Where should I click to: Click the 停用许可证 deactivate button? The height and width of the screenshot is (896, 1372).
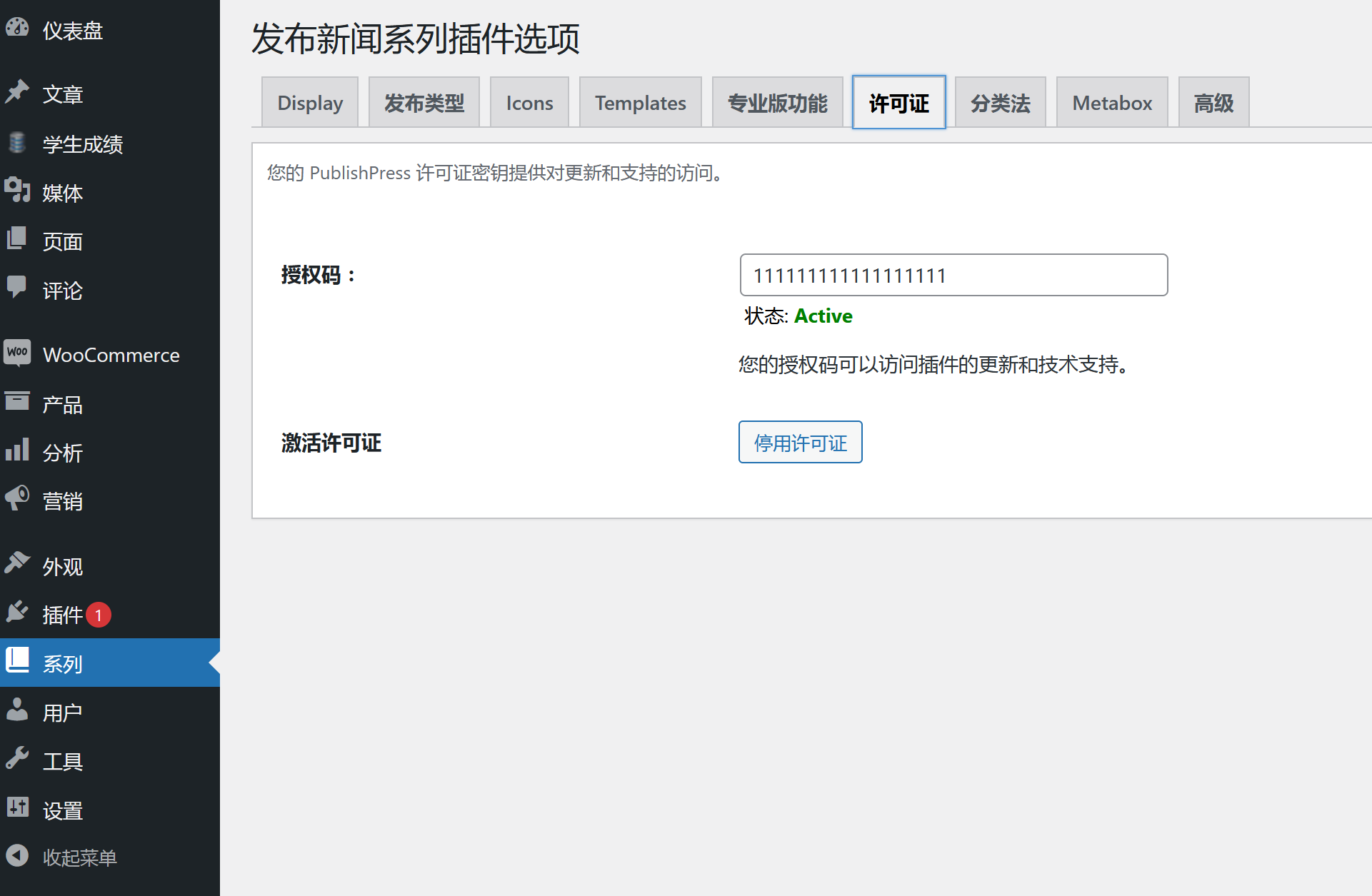800,442
